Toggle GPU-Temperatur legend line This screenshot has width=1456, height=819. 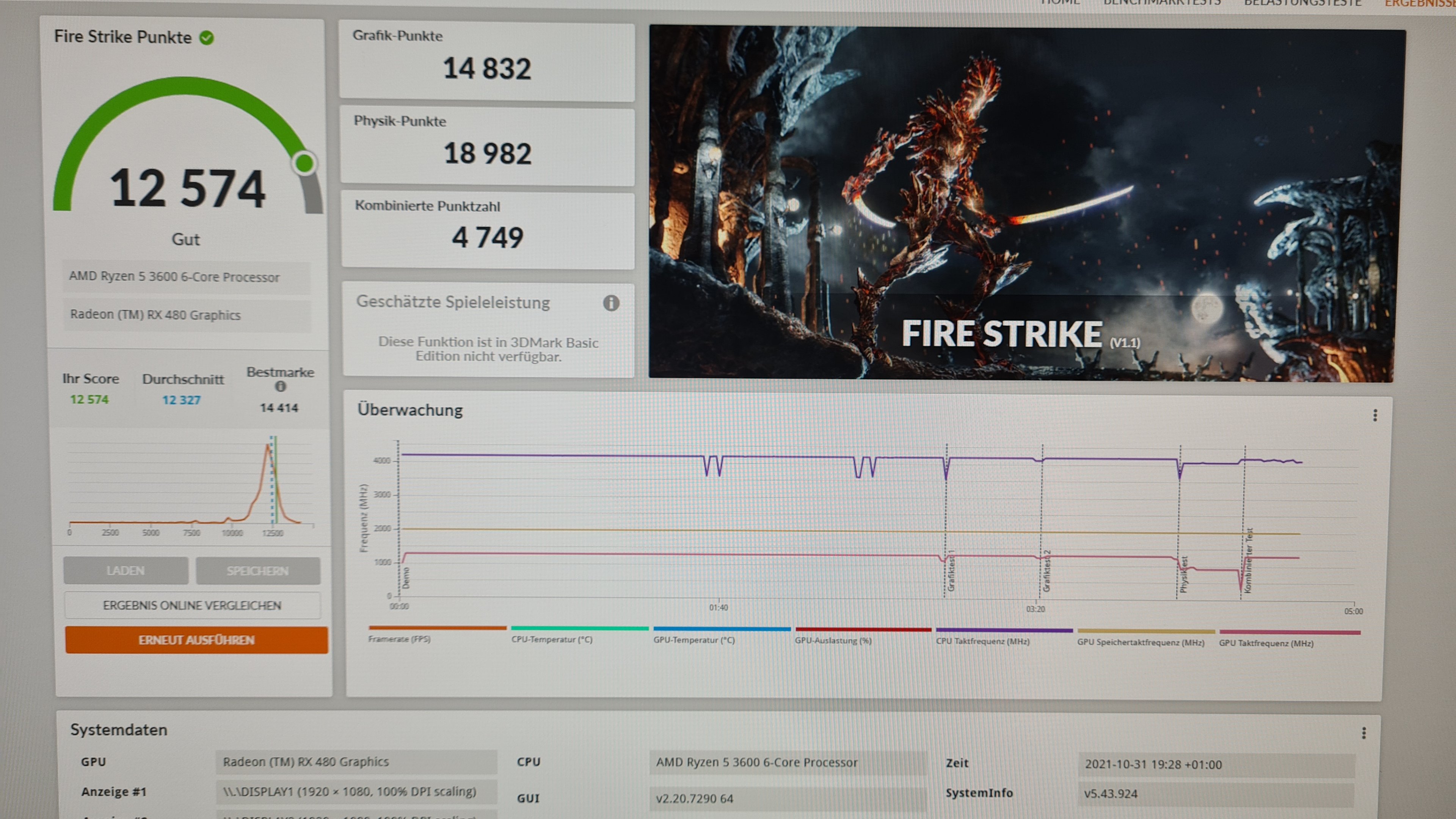coord(722,629)
